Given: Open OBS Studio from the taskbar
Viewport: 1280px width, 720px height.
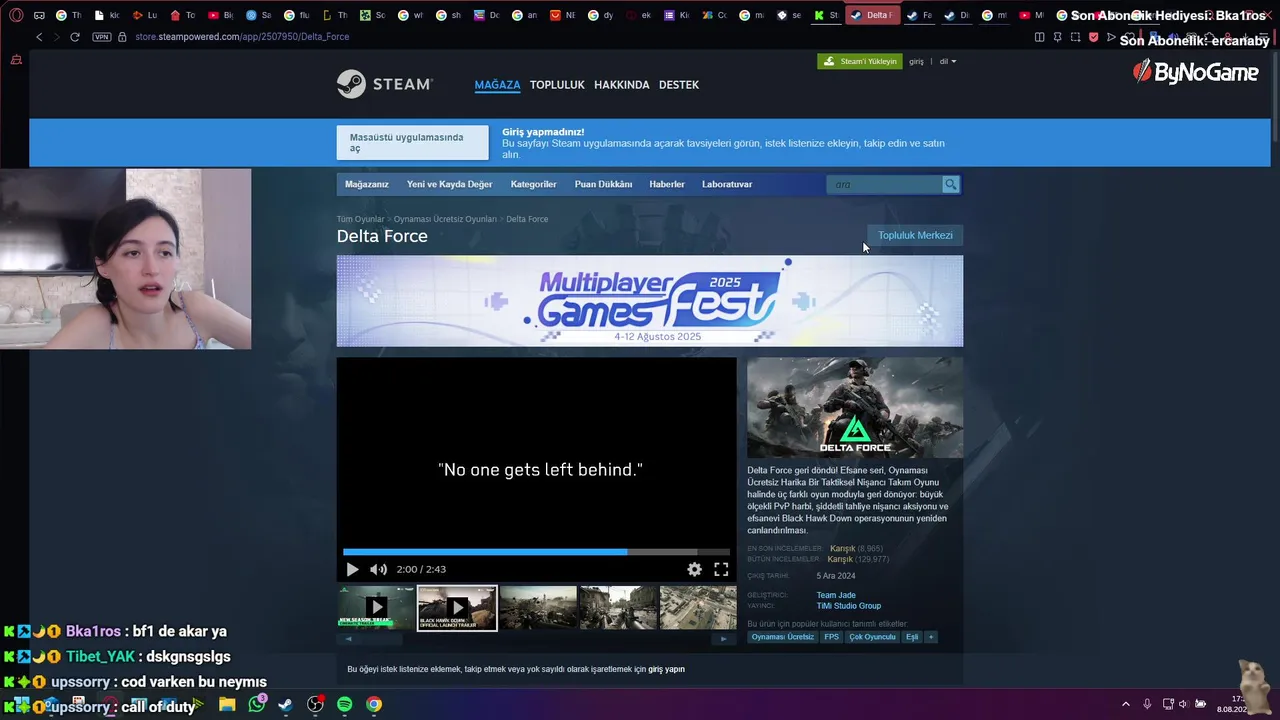Looking at the screenshot, I should (x=315, y=704).
